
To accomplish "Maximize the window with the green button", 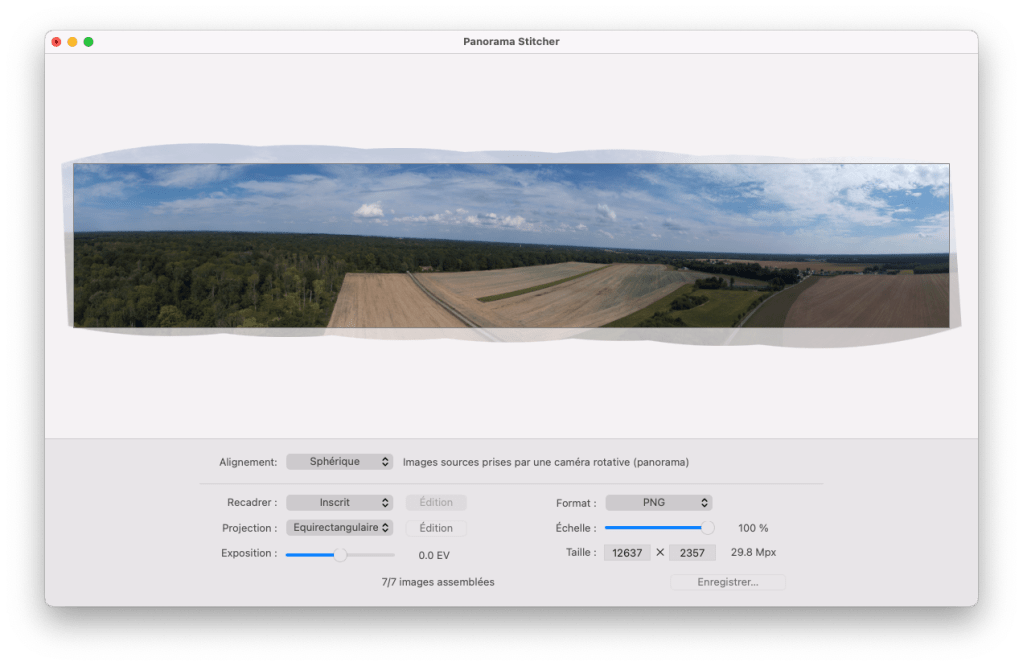I will 88,42.
